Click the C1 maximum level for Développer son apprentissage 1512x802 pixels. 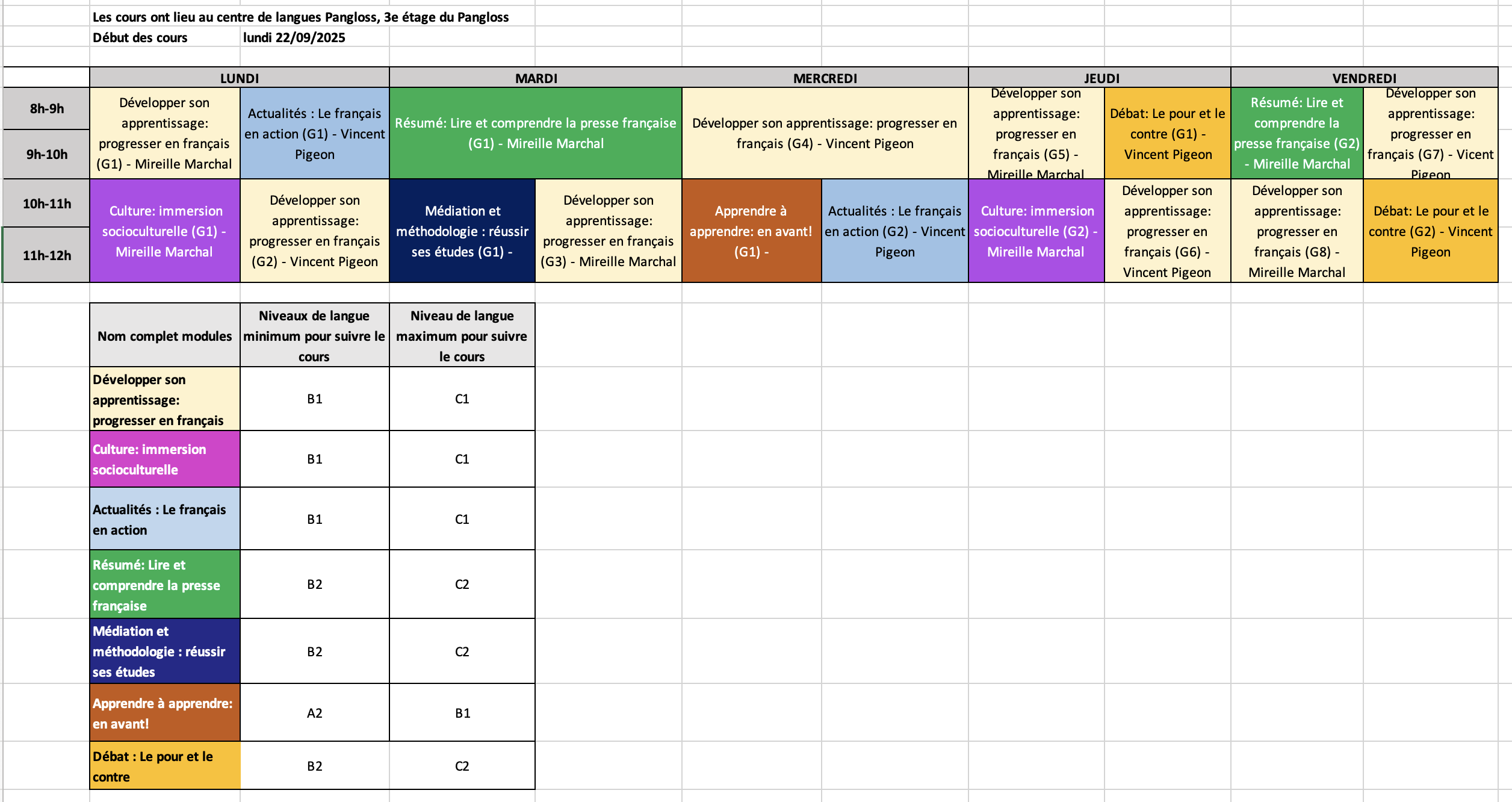pyautogui.click(x=462, y=399)
